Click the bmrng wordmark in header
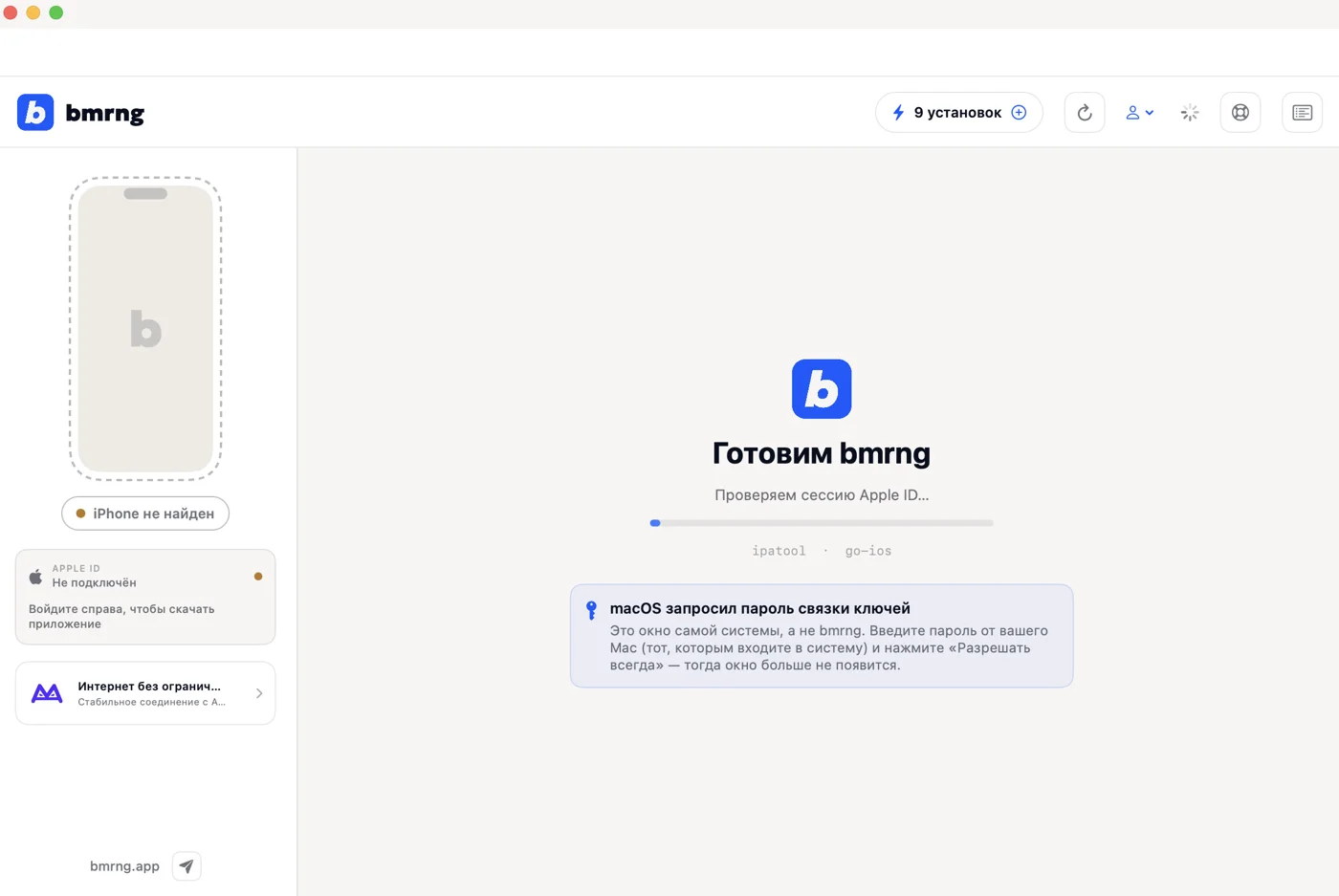Viewport: 1339px width, 896px height. tap(105, 113)
